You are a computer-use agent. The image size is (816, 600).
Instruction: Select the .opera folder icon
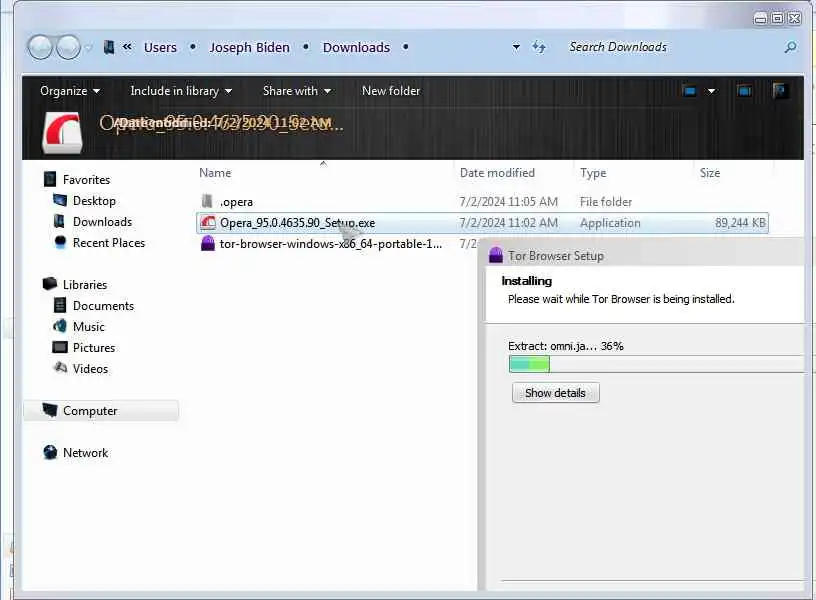point(207,201)
